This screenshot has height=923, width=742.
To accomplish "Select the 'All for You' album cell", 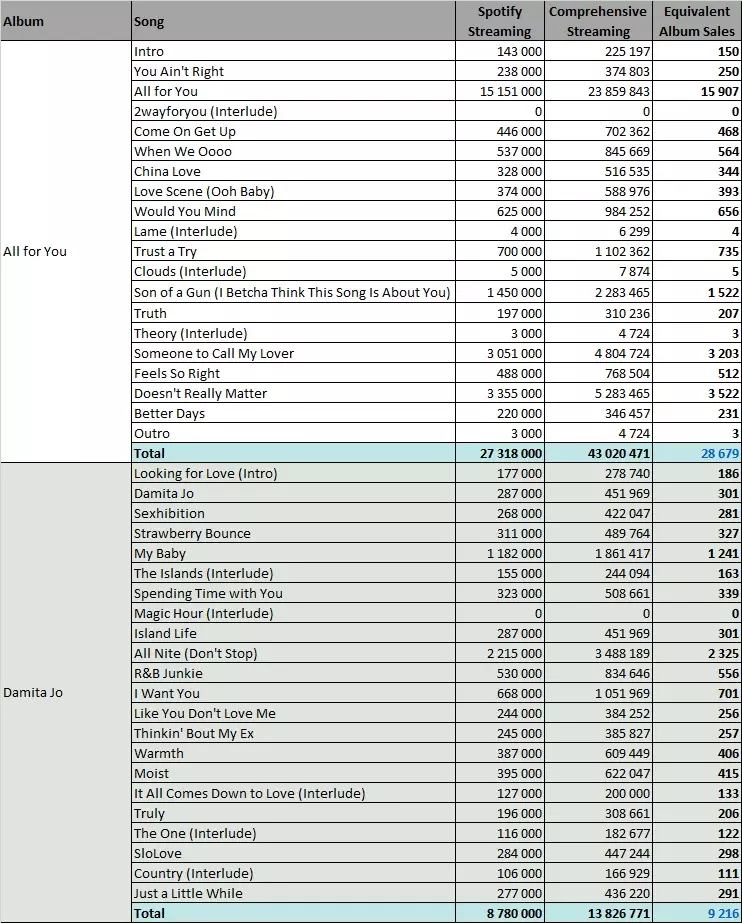I will (65, 251).
